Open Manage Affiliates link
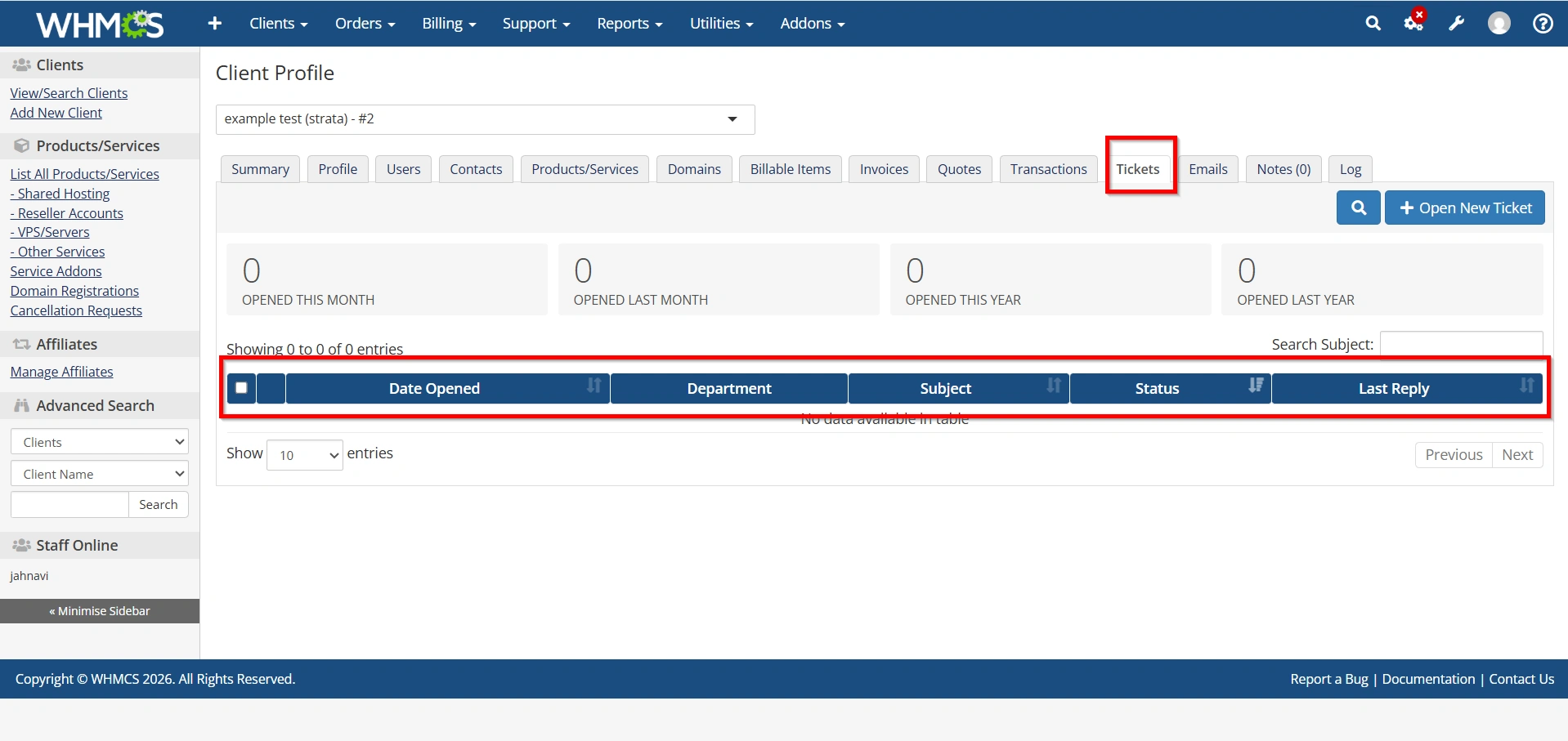 click(62, 372)
